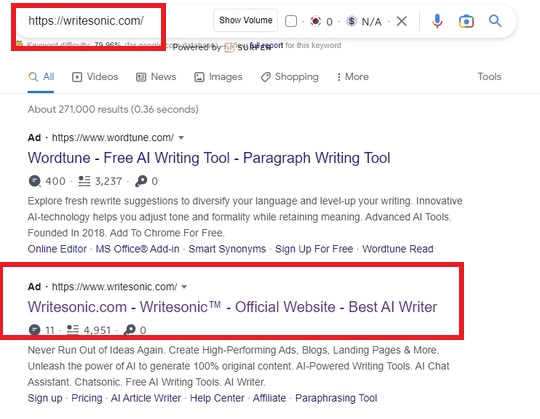Click Wordtune traffic icon showing 400
Viewport: 540px width, 419px height.
[x=34, y=181]
